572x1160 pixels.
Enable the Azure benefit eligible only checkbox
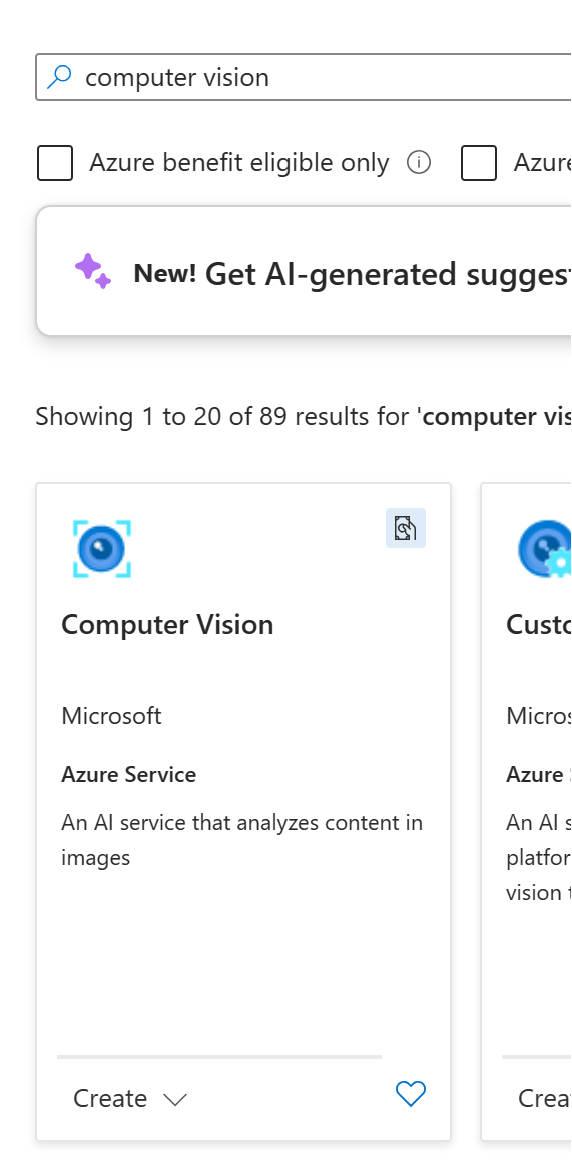[55, 163]
